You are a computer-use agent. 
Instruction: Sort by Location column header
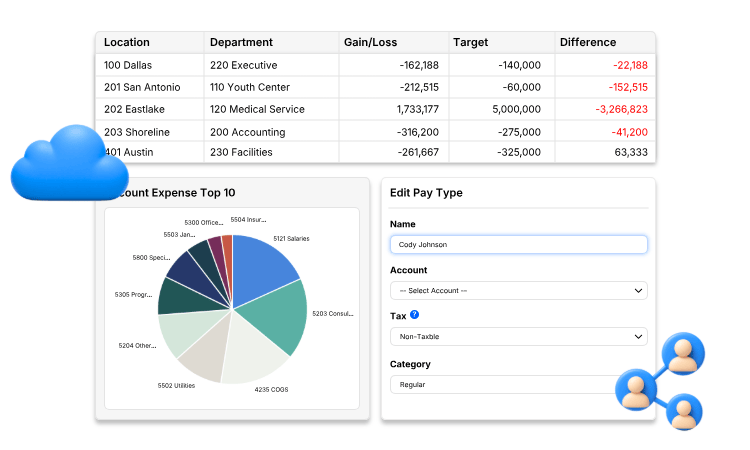[x=127, y=43]
